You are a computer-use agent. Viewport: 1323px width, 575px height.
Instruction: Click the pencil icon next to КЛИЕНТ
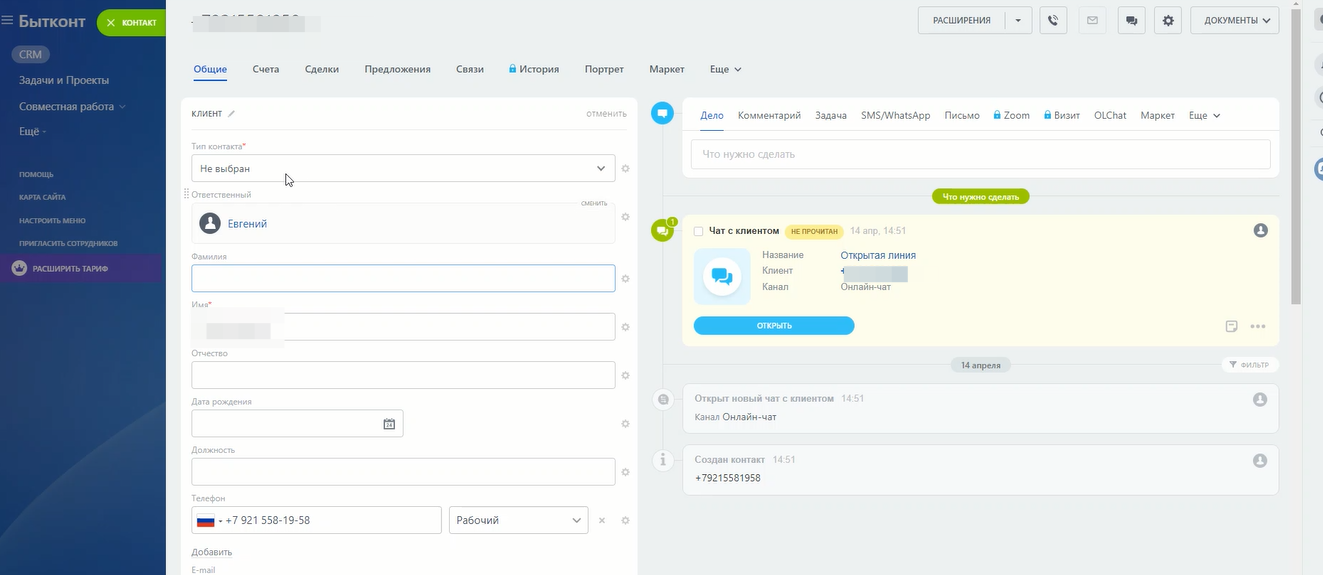tap(232, 114)
